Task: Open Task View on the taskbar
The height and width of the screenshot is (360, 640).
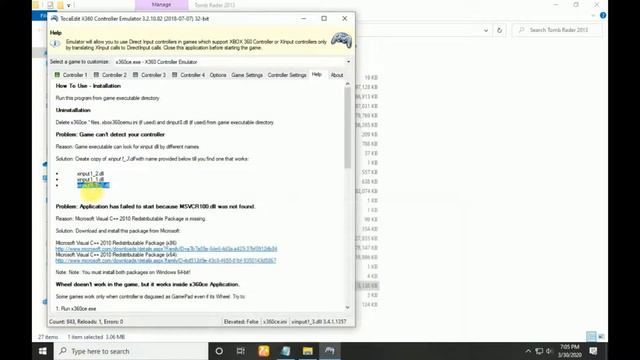Action: 241,351
